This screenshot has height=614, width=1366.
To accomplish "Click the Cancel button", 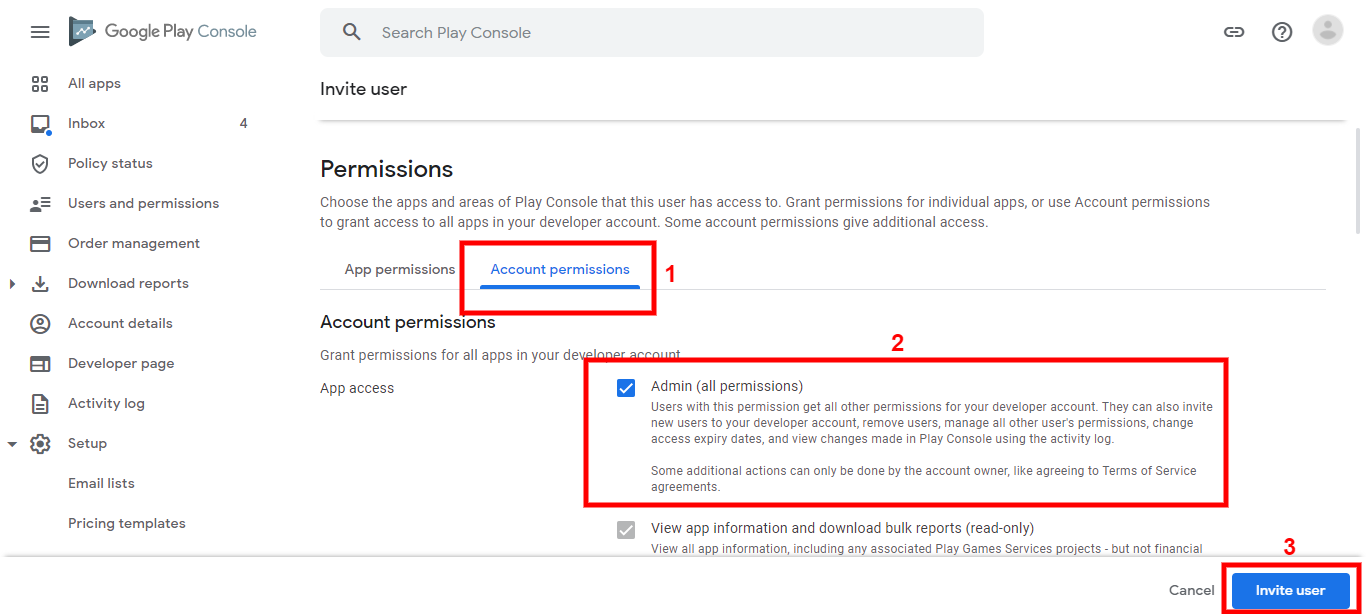I will pyautogui.click(x=1191, y=590).
